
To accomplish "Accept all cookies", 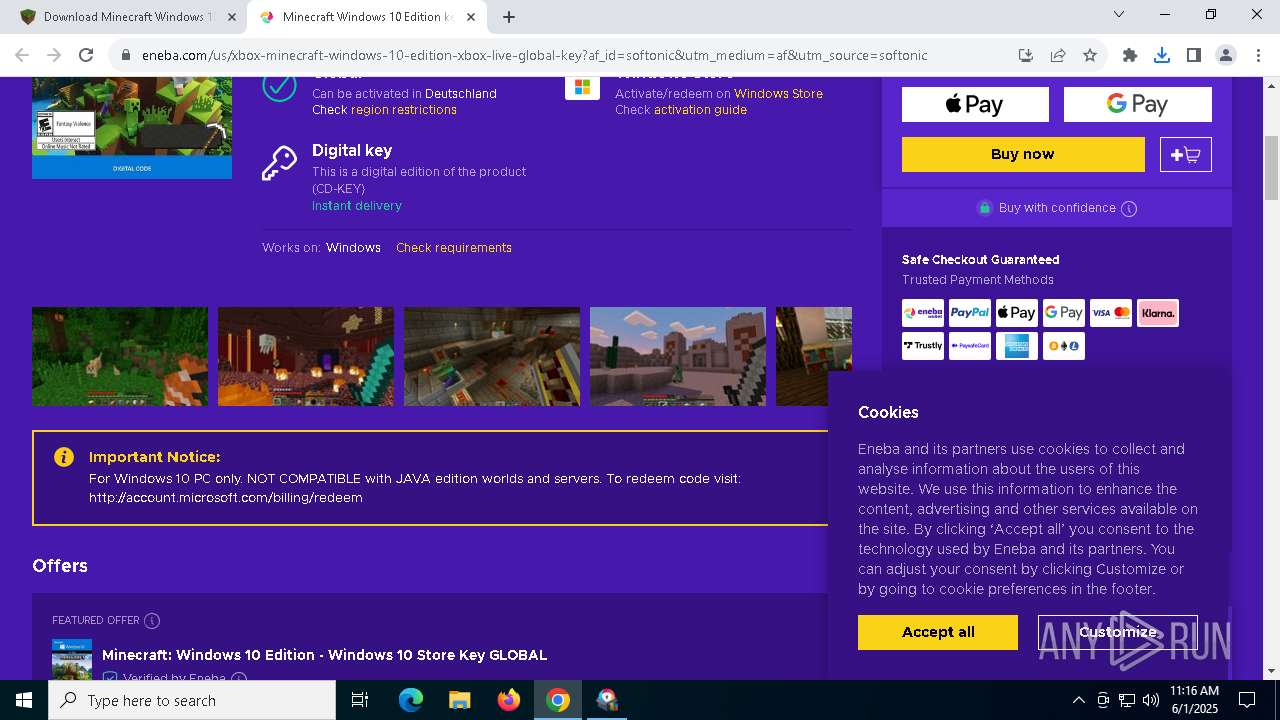I will (x=938, y=632).
